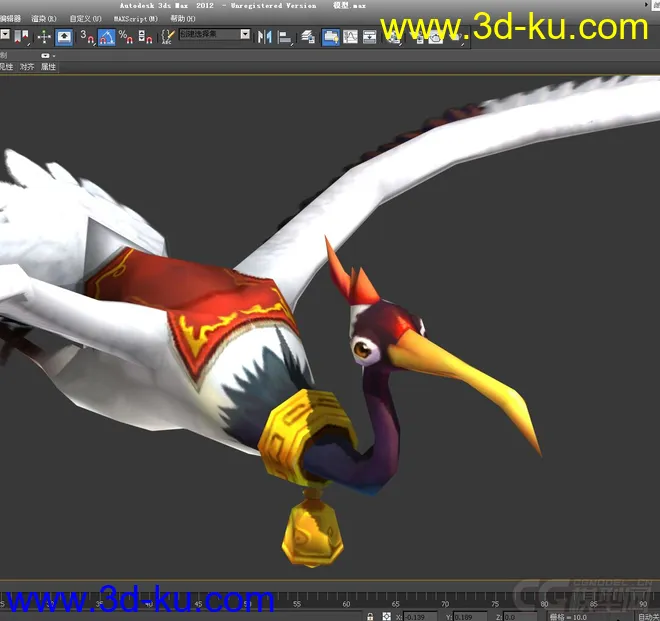This screenshot has width=660, height=621.
Task: Click the Align tool icon
Action: pyautogui.click(x=285, y=37)
